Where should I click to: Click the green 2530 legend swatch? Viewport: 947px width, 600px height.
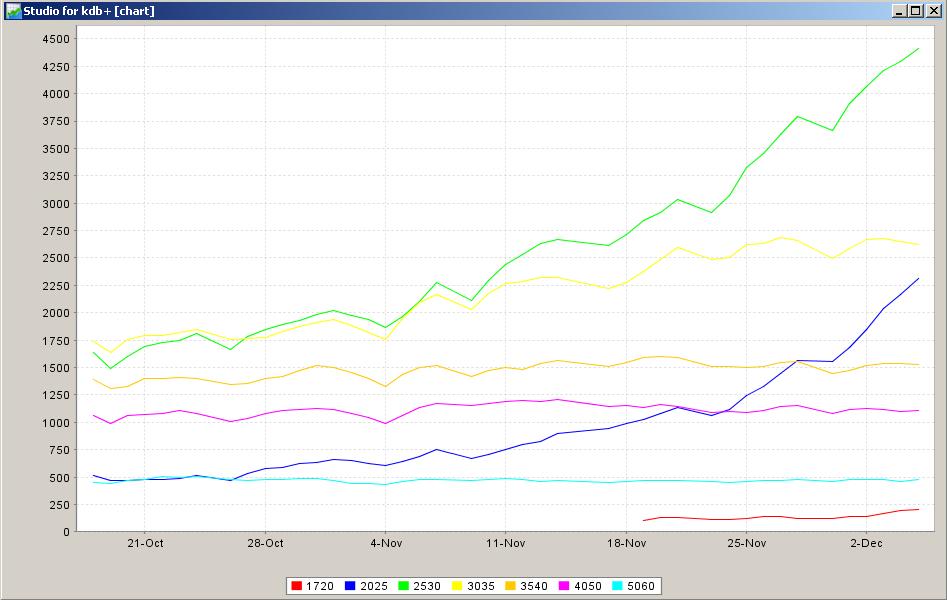point(403,585)
